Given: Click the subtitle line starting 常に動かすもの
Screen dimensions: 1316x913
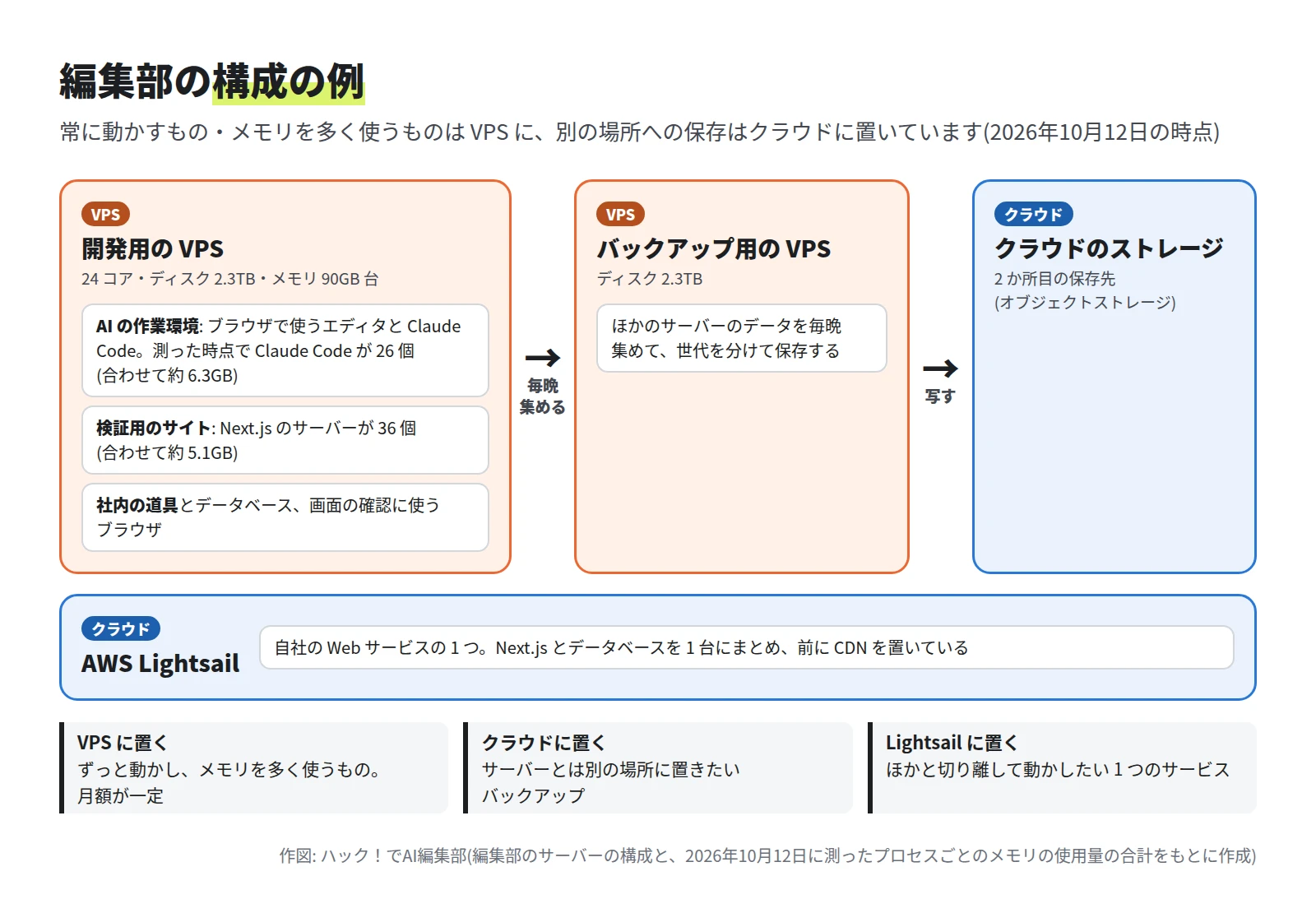Looking at the screenshot, I should 639,132.
